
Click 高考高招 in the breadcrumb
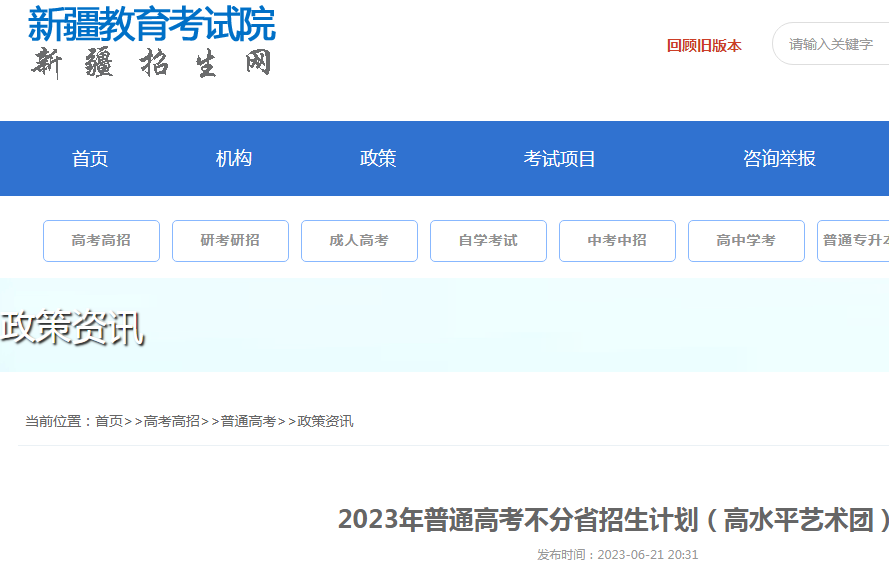tap(172, 421)
